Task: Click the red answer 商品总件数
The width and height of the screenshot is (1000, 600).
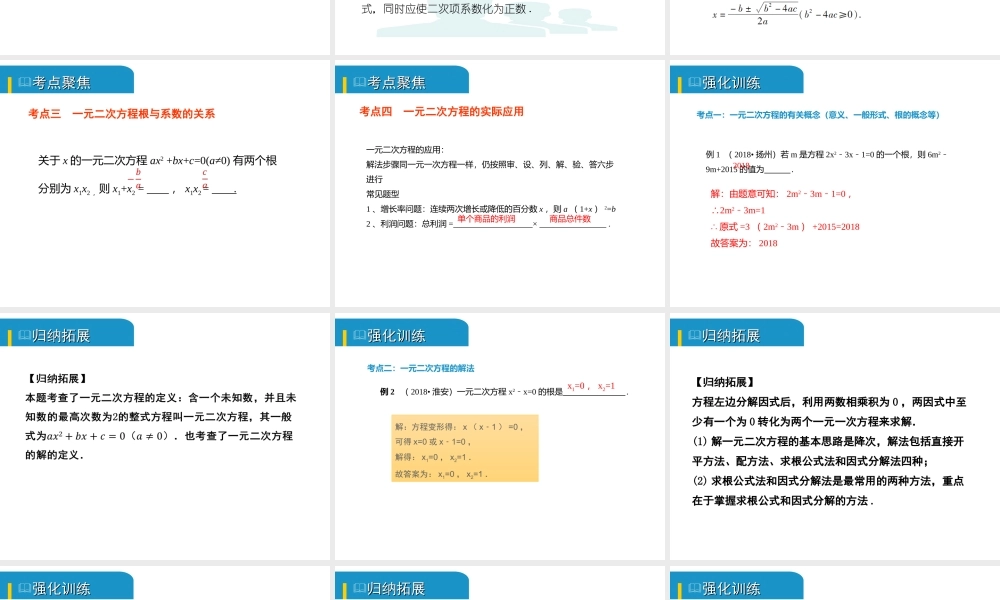Action: tap(570, 219)
